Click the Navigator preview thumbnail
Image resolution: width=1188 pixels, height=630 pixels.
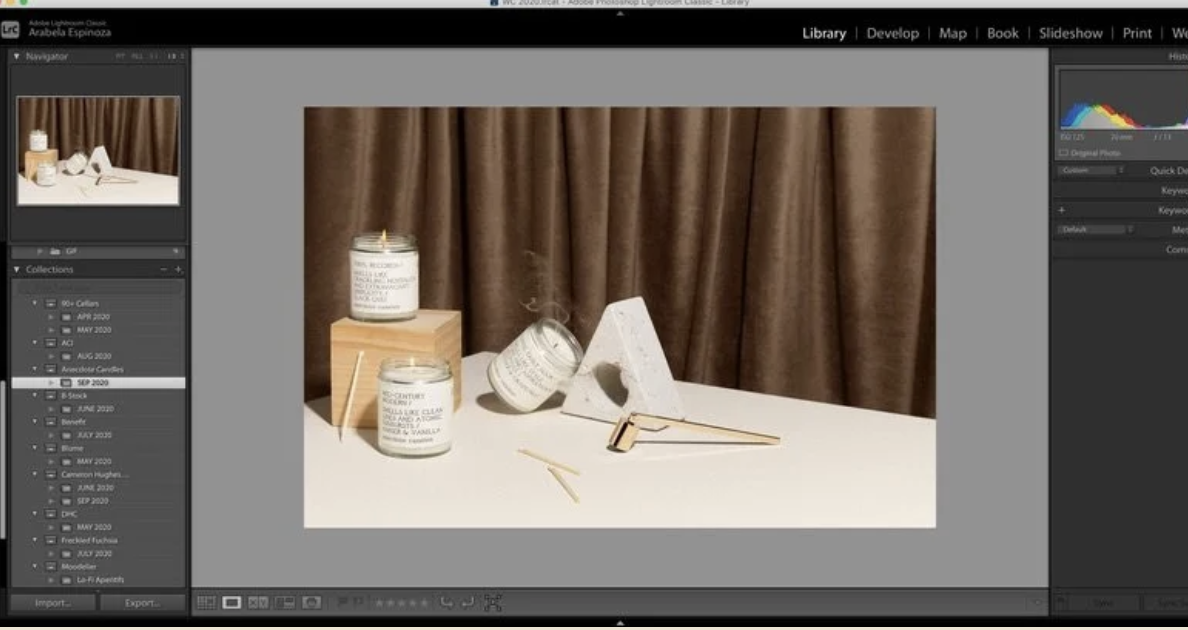pyautogui.click(x=98, y=151)
